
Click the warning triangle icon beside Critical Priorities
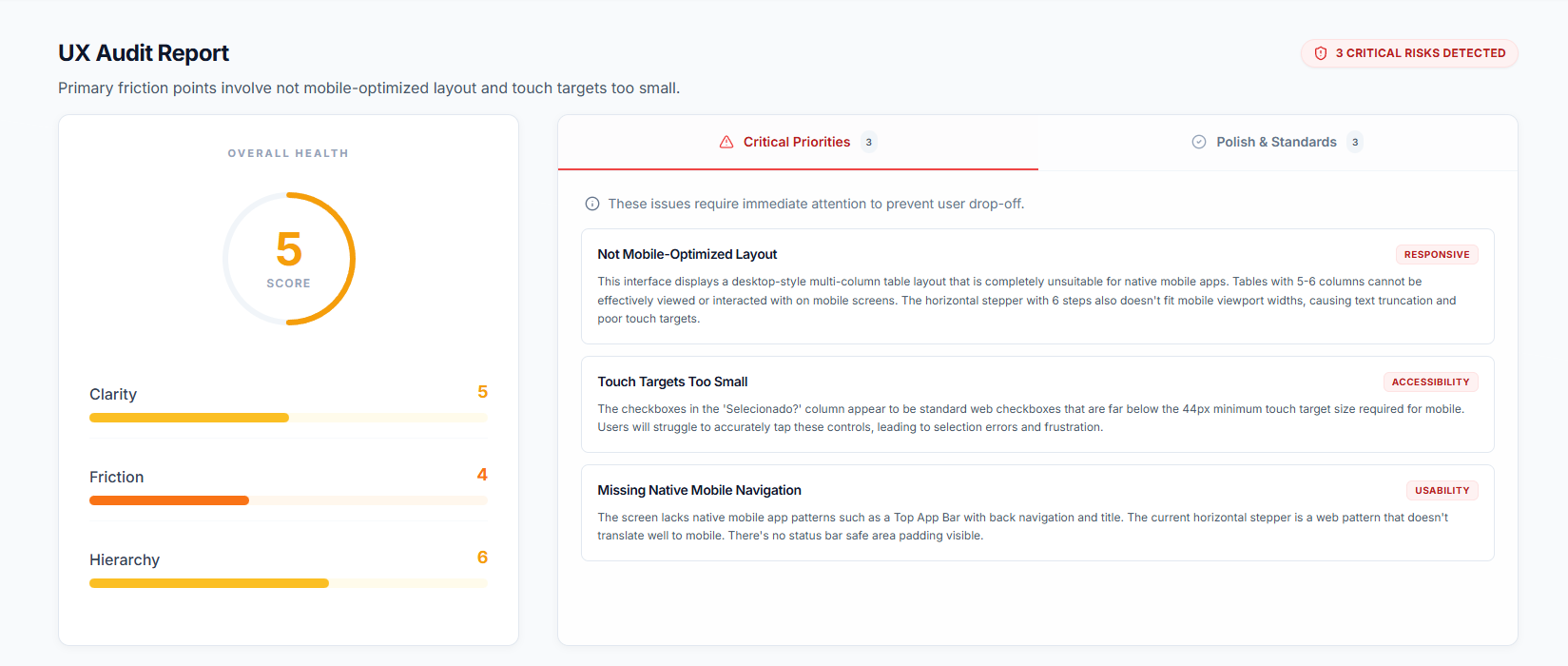pos(726,142)
